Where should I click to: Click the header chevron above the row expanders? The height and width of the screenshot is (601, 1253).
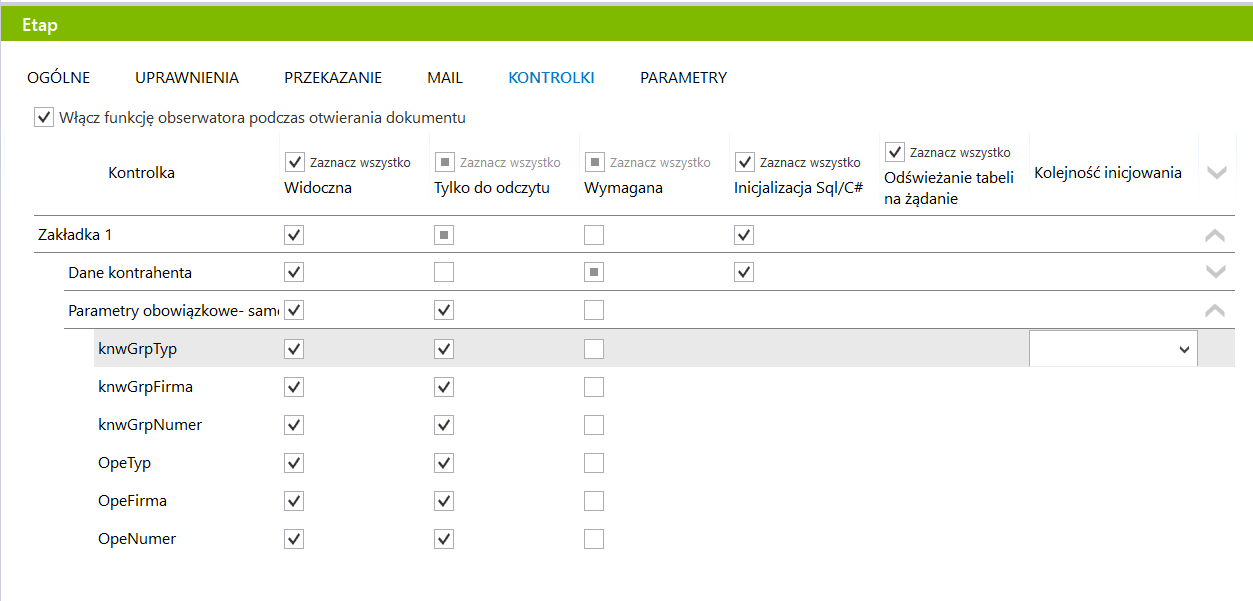[x=1216, y=173]
